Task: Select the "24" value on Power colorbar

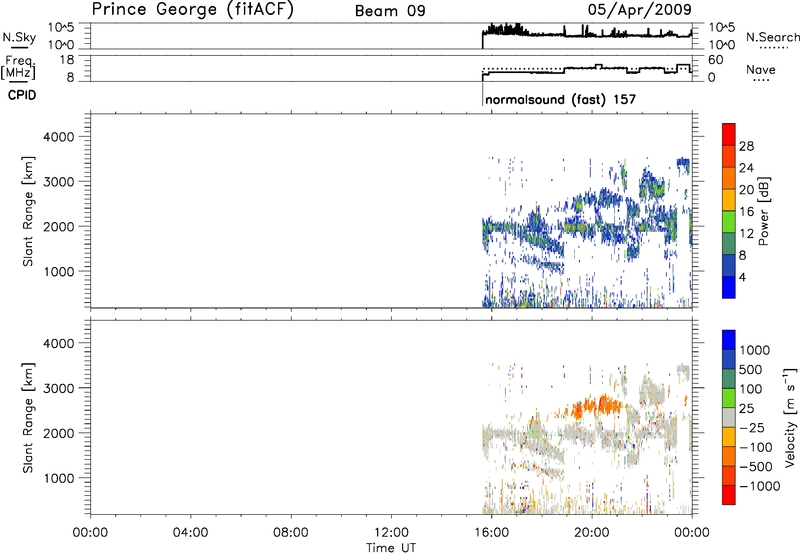Action: [x=746, y=168]
